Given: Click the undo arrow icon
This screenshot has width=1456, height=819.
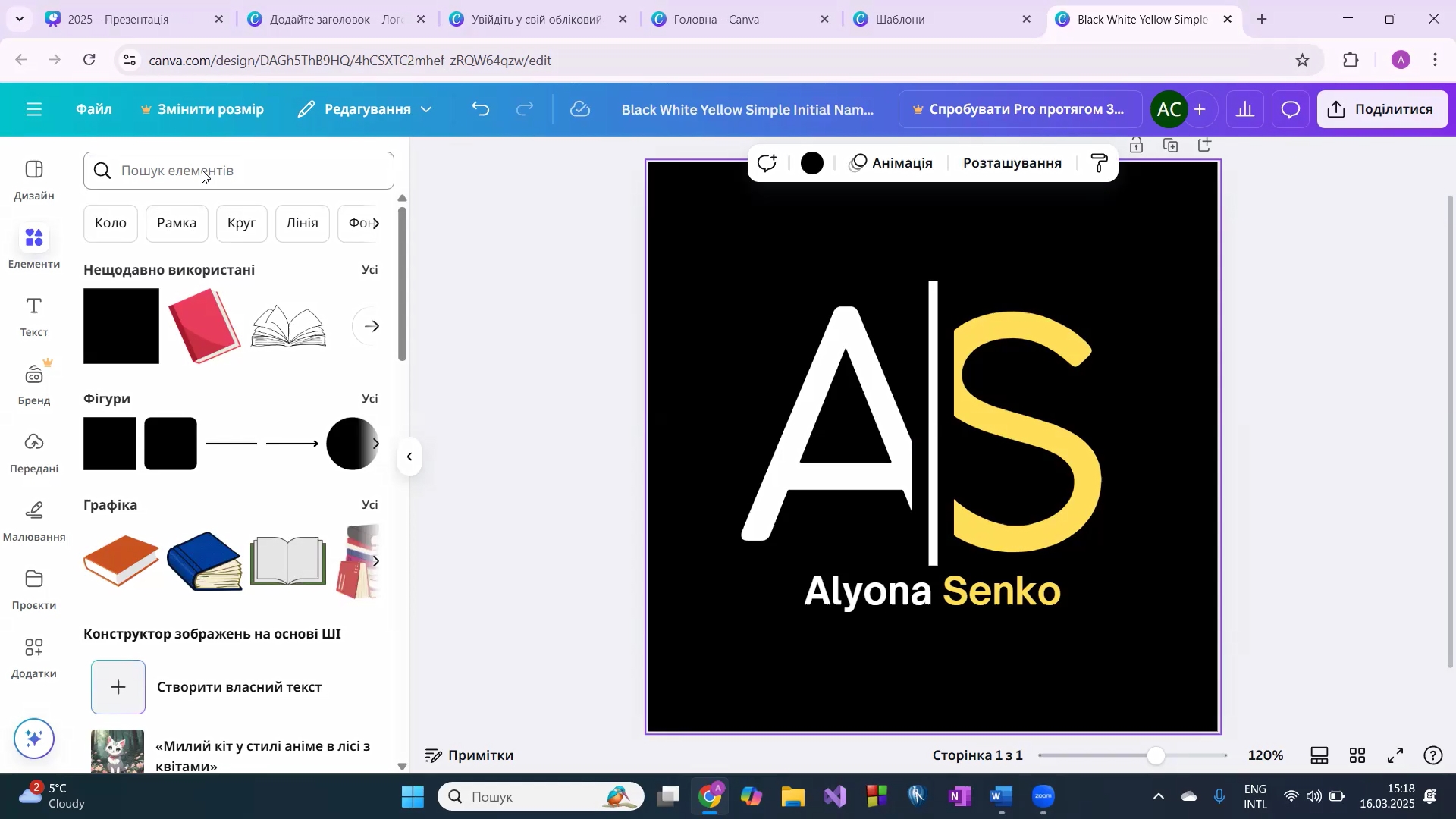Looking at the screenshot, I should click(481, 109).
